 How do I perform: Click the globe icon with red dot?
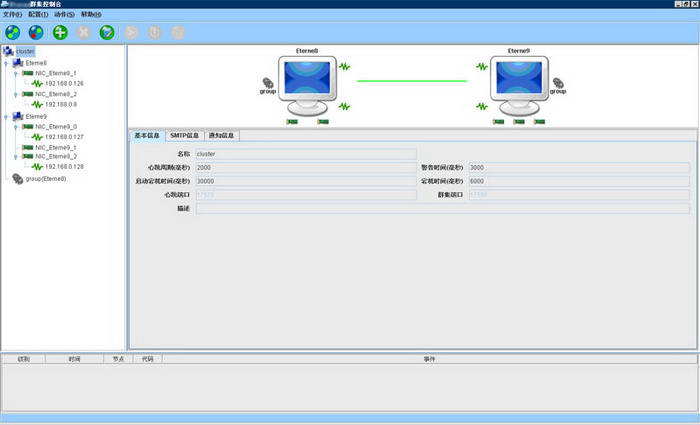[x=36, y=33]
